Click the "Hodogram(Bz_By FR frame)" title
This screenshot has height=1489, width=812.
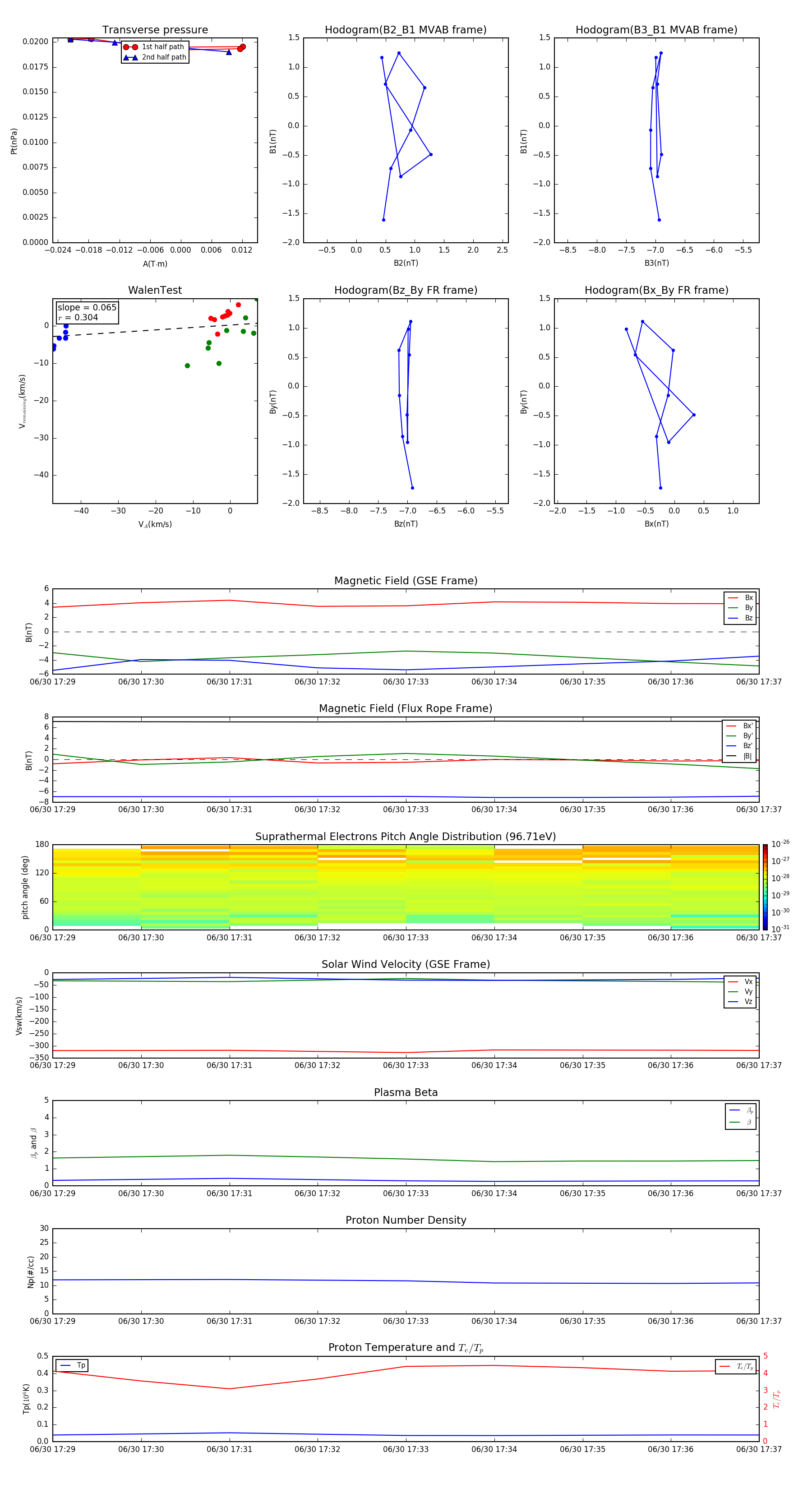click(x=406, y=290)
